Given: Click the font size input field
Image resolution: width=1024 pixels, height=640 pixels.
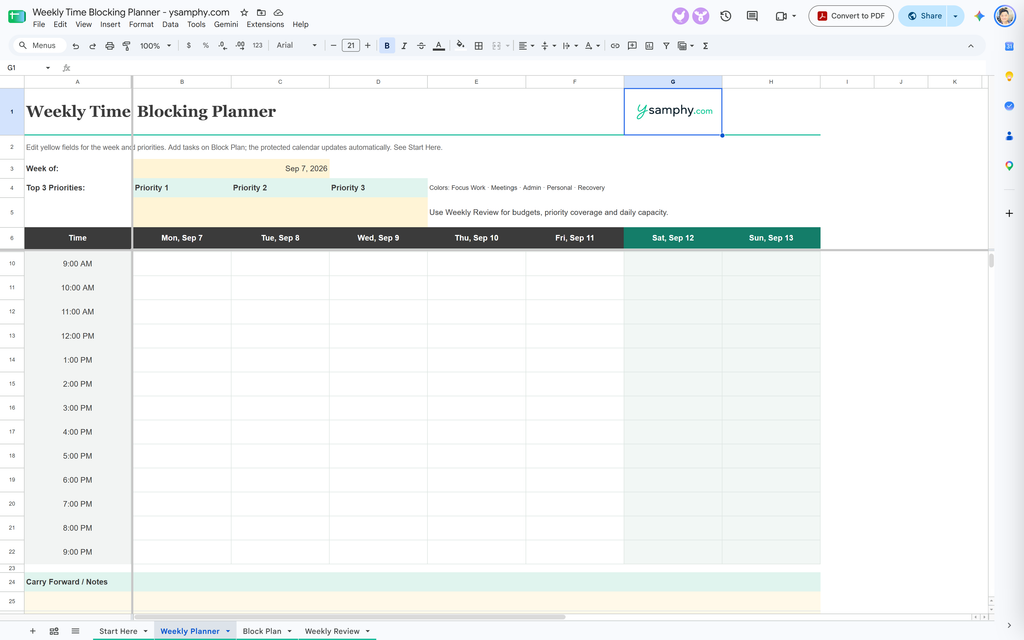Looking at the screenshot, I should click(x=351, y=46).
